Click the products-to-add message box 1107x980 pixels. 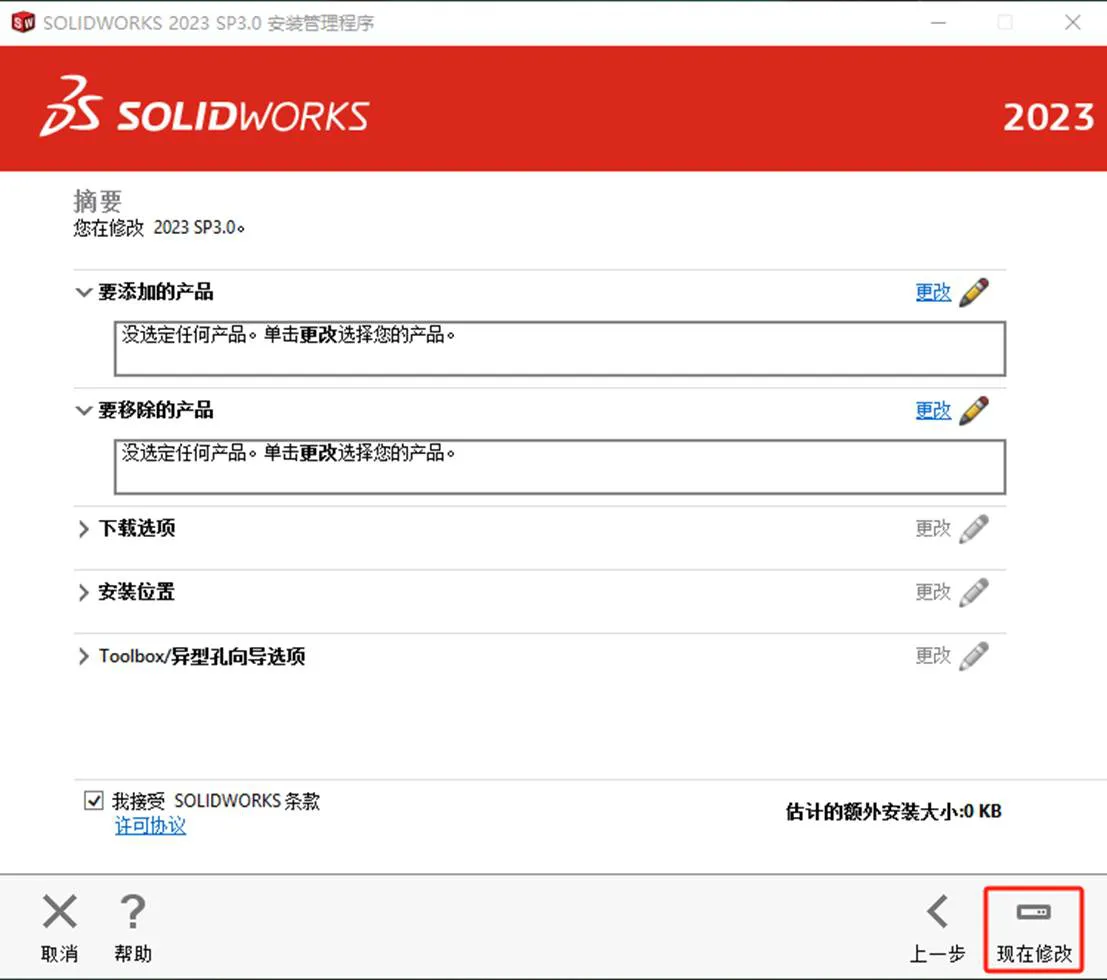click(560, 349)
